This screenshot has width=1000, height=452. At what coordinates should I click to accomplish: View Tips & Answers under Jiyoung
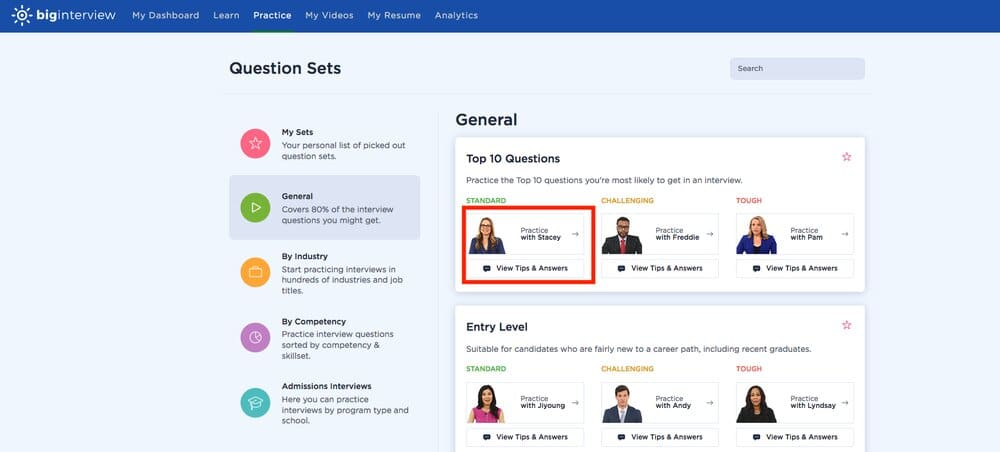tap(525, 437)
